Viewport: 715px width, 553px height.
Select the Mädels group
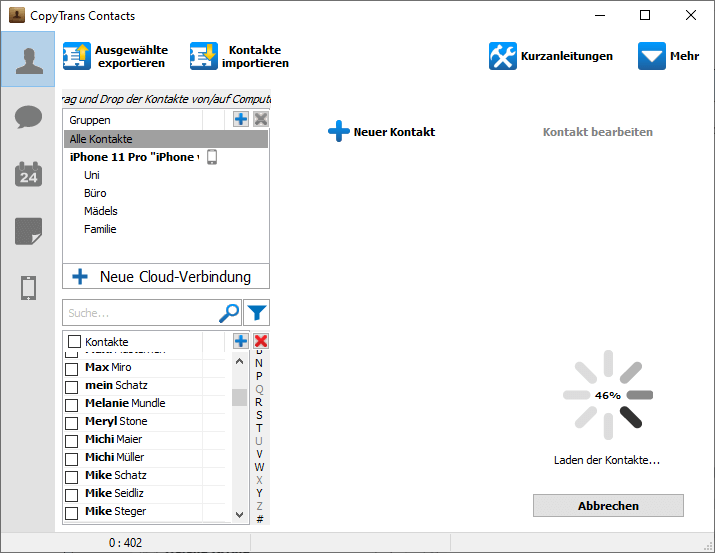tap(101, 211)
